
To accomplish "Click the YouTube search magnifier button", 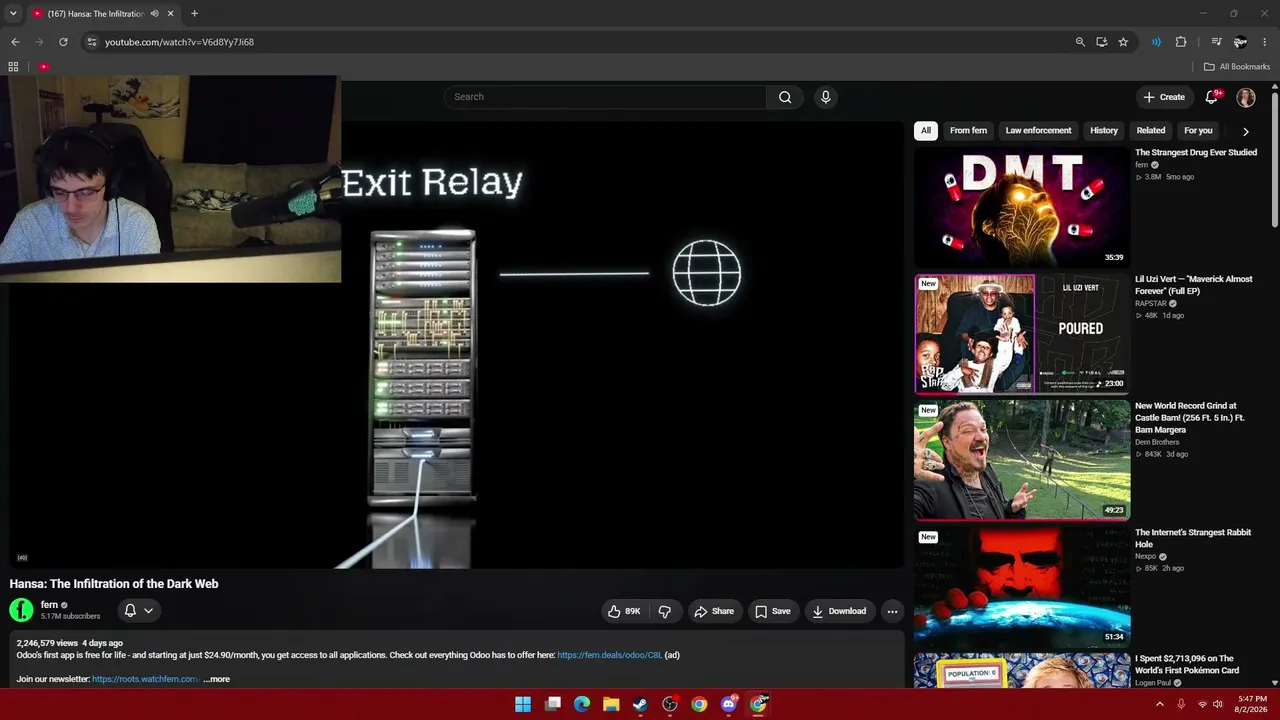I will tap(785, 97).
